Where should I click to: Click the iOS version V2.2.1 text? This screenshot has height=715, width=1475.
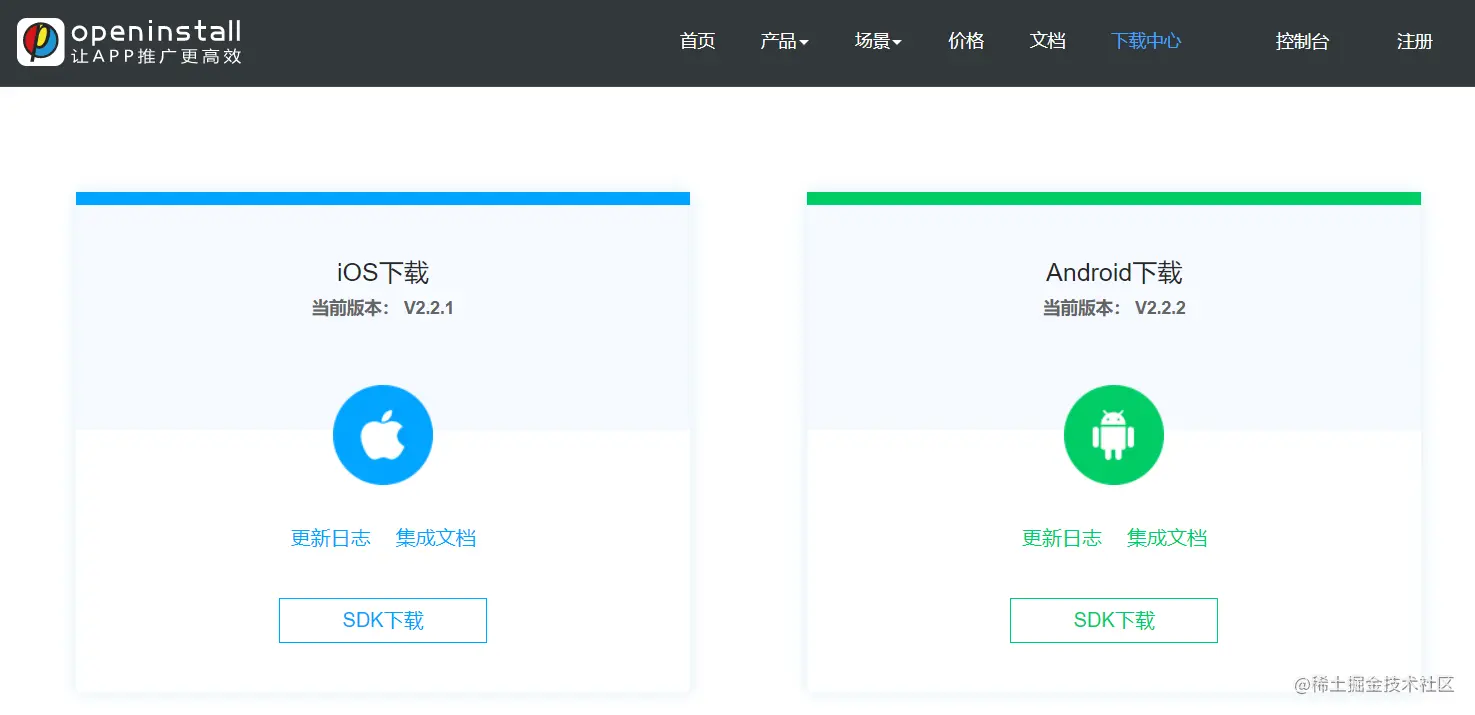429,308
